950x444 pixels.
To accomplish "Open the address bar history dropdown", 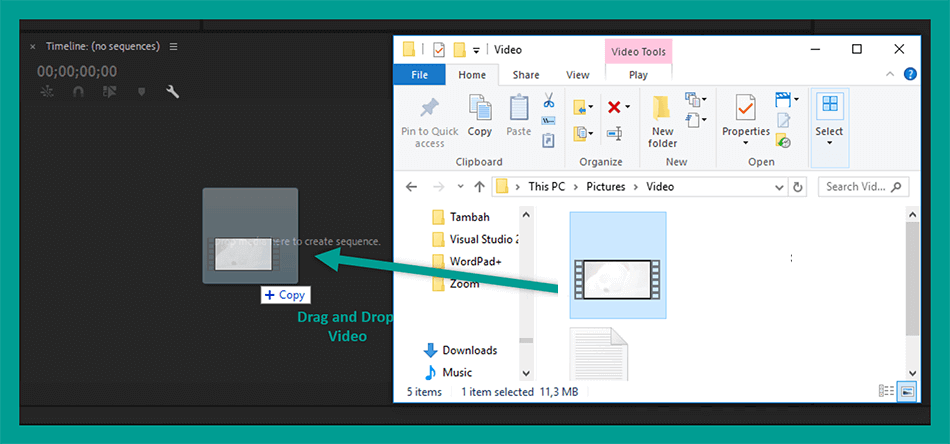I will pyautogui.click(x=780, y=187).
